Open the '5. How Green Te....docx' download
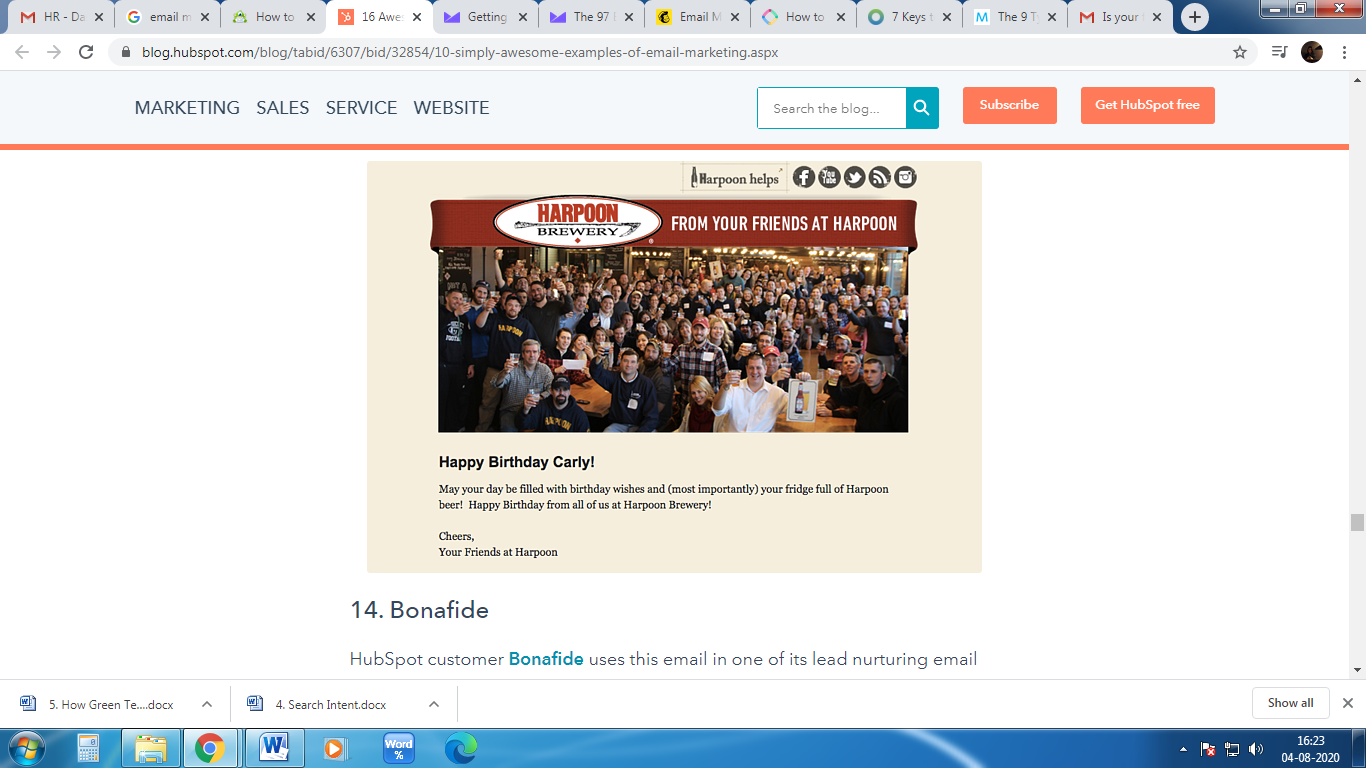The width and height of the screenshot is (1366, 768). point(110,704)
